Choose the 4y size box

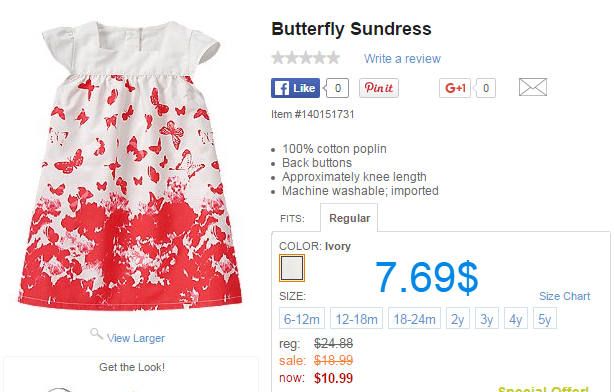click(x=516, y=318)
